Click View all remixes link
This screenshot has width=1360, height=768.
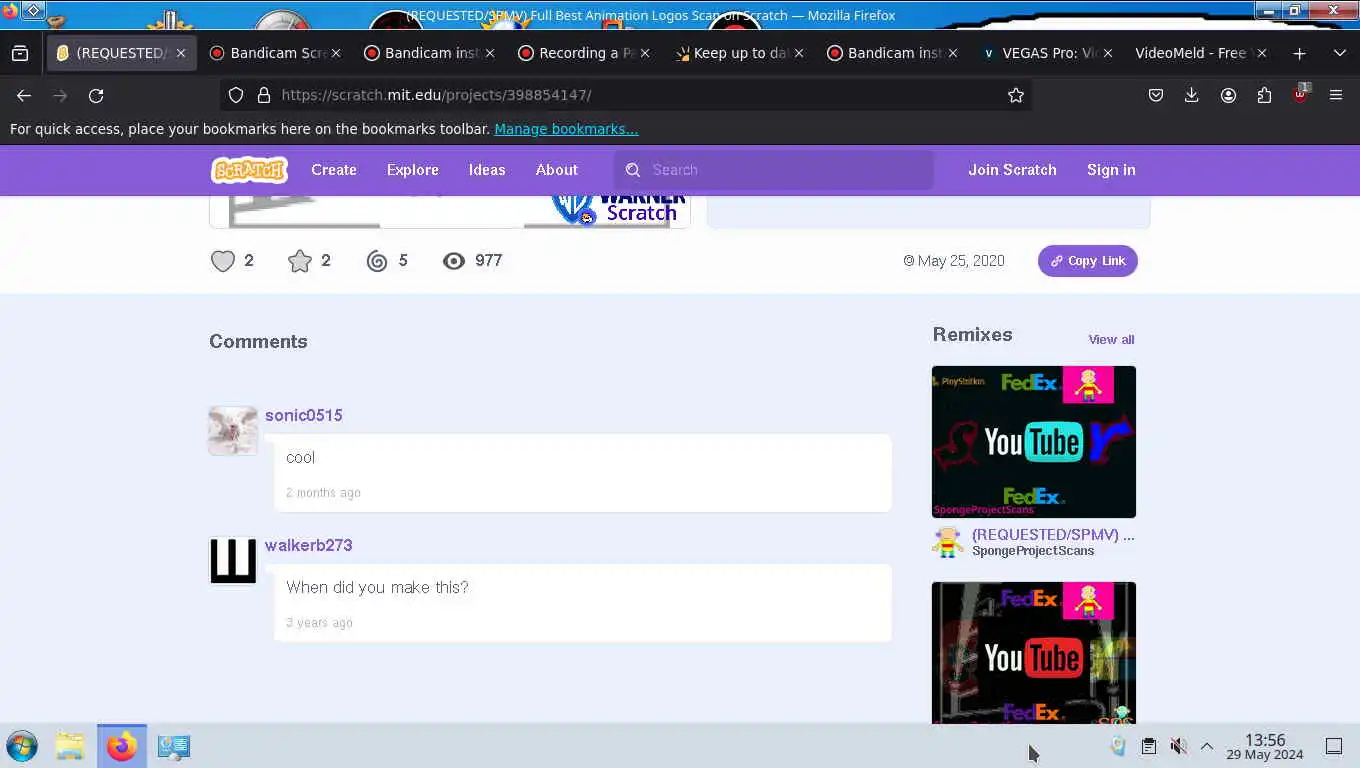click(1111, 340)
